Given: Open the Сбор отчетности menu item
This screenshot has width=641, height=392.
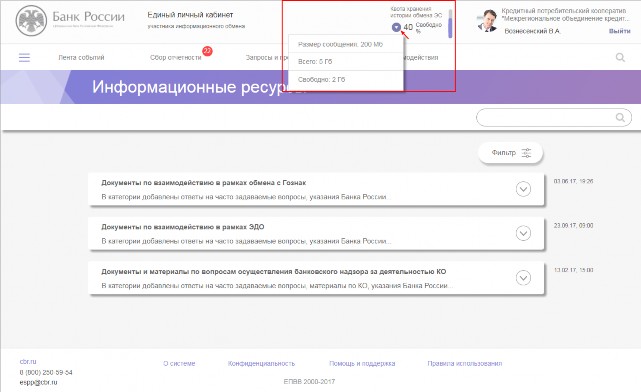Looking at the screenshot, I should 176,58.
